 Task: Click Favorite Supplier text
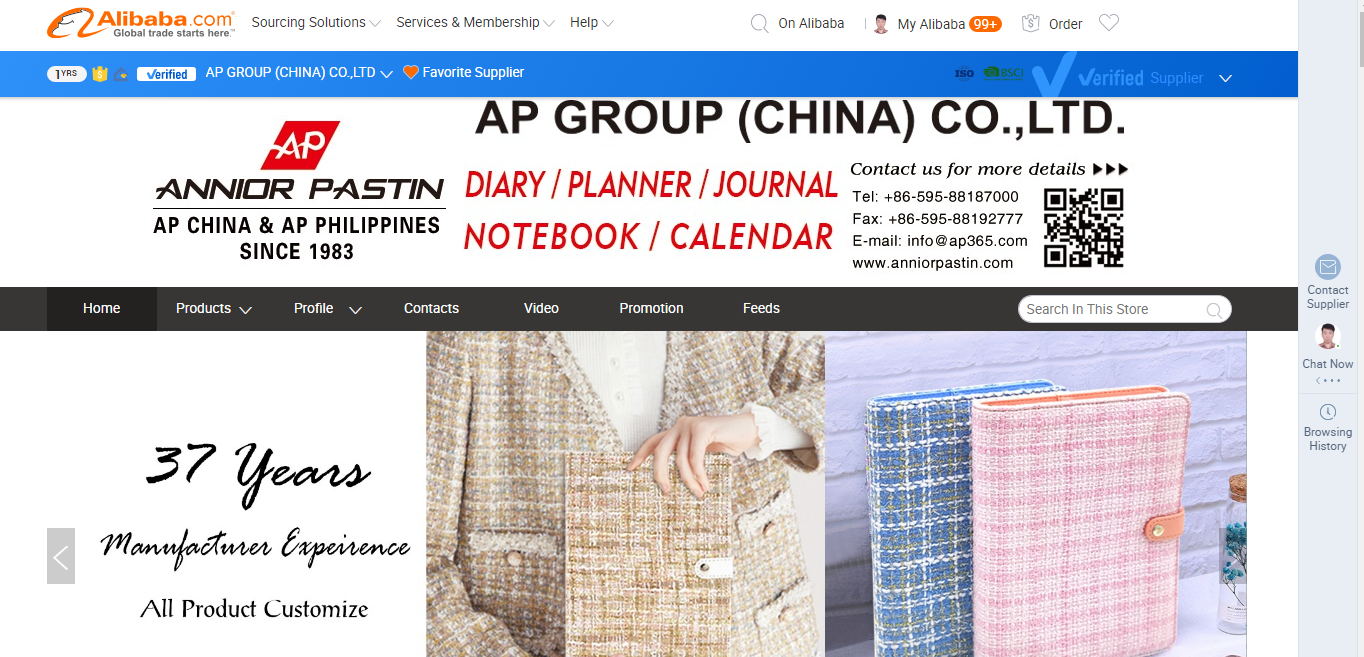[x=473, y=72]
